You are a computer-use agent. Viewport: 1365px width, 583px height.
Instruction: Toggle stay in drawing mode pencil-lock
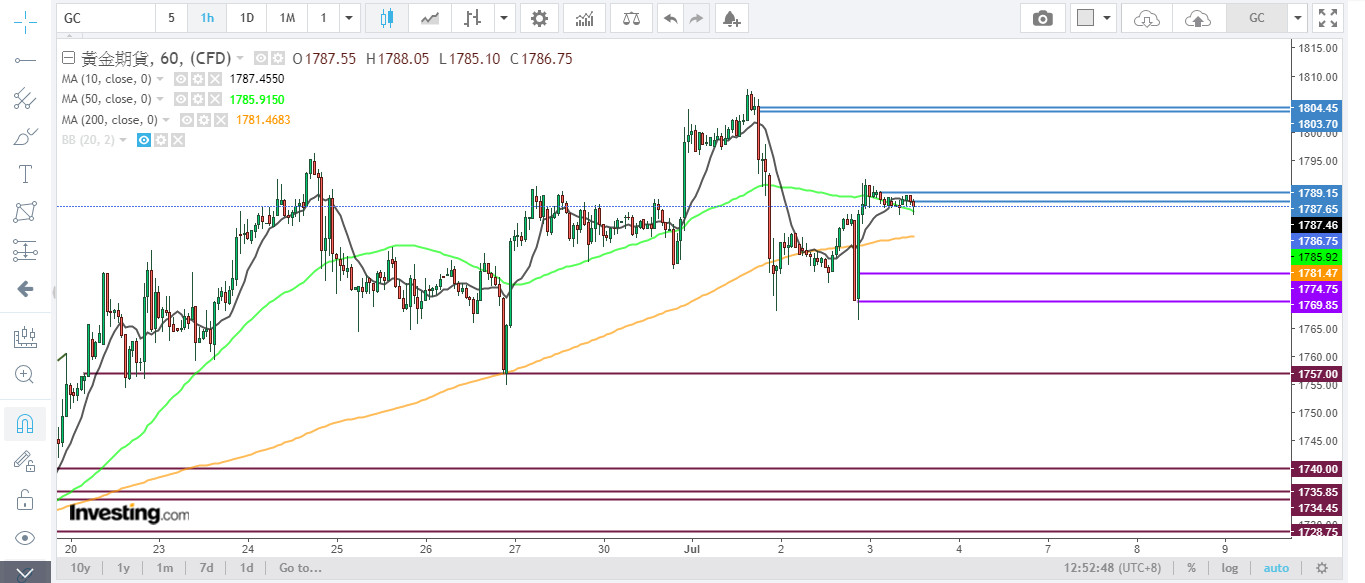[x=25, y=461]
